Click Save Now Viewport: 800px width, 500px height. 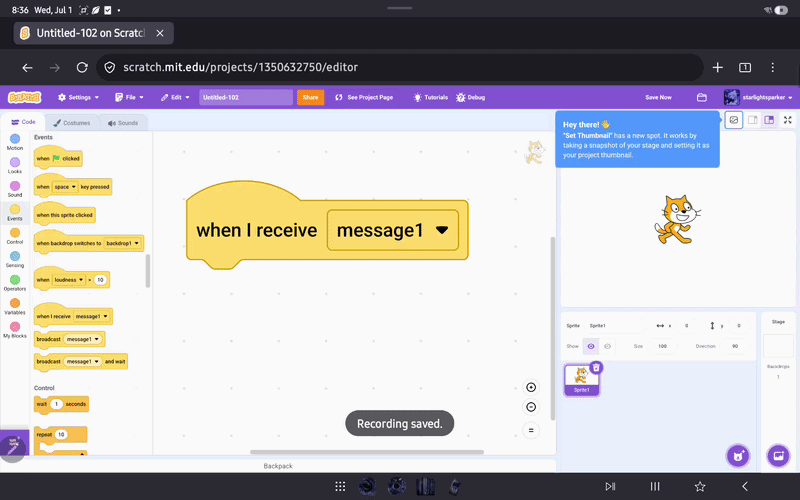658,97
